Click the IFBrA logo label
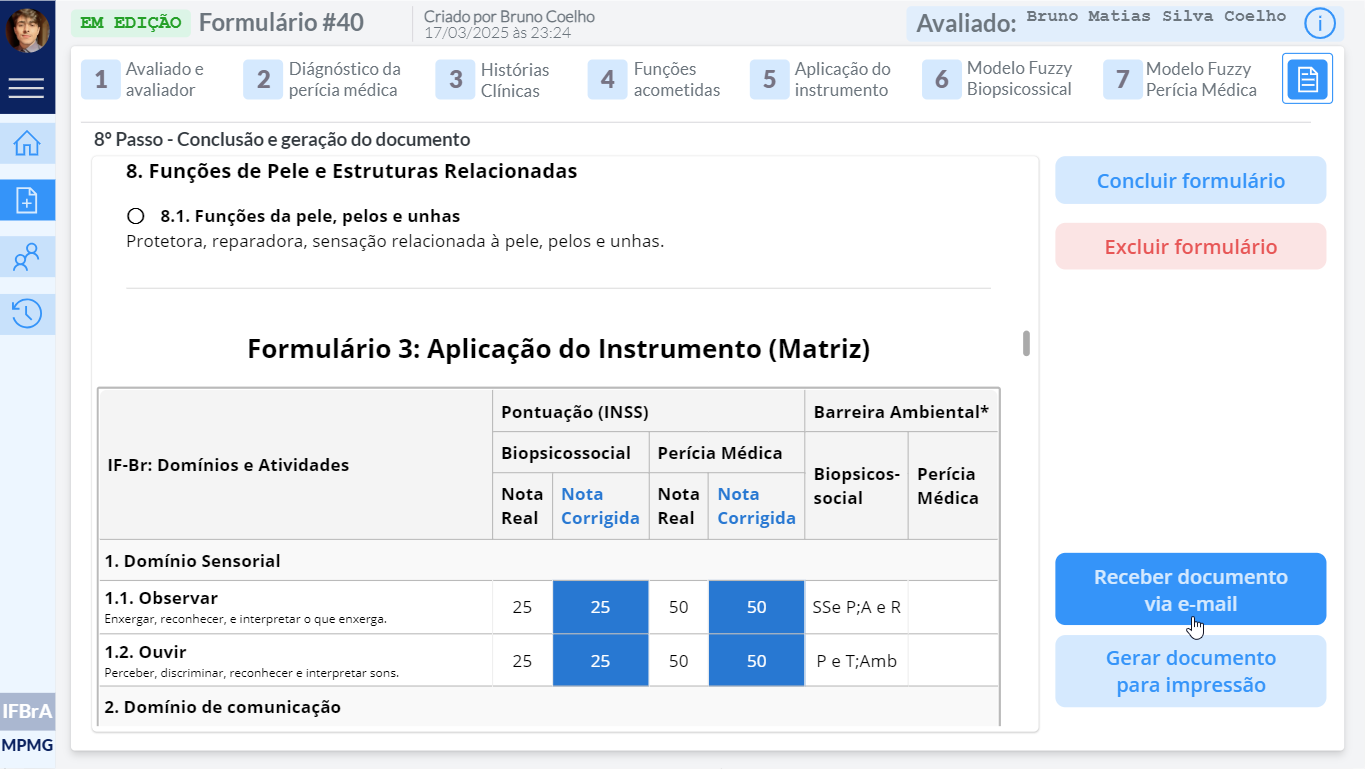Image resolution: width=1365 pixels, height=769 pixels. (x=27, y=712)
